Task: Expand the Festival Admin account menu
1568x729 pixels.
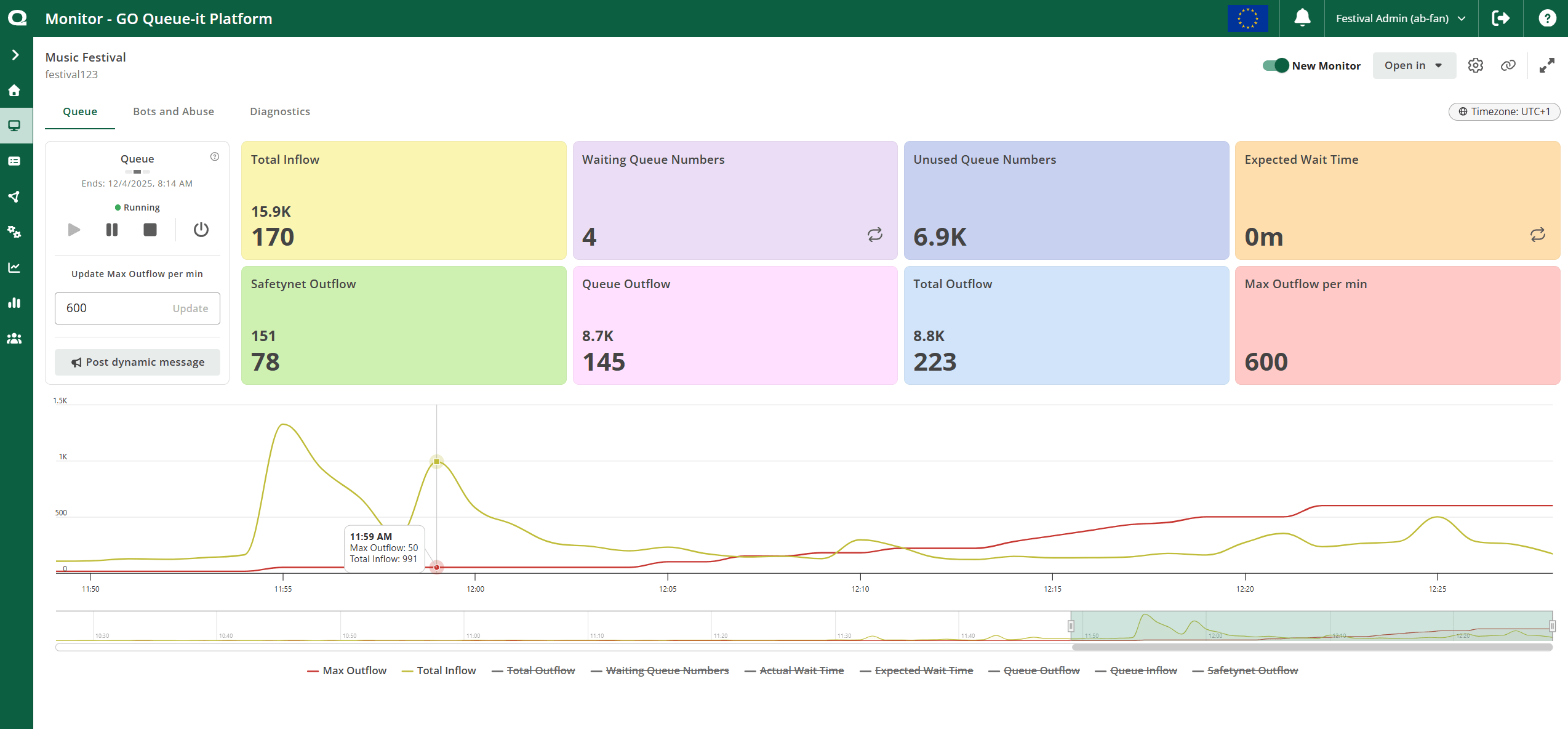Action: [x=1401, y=18]
